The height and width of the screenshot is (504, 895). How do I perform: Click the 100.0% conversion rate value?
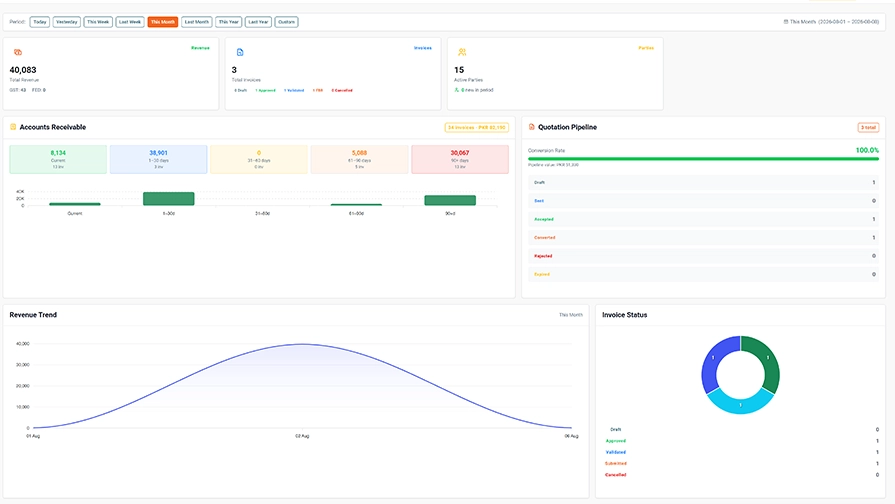(867, 150)
